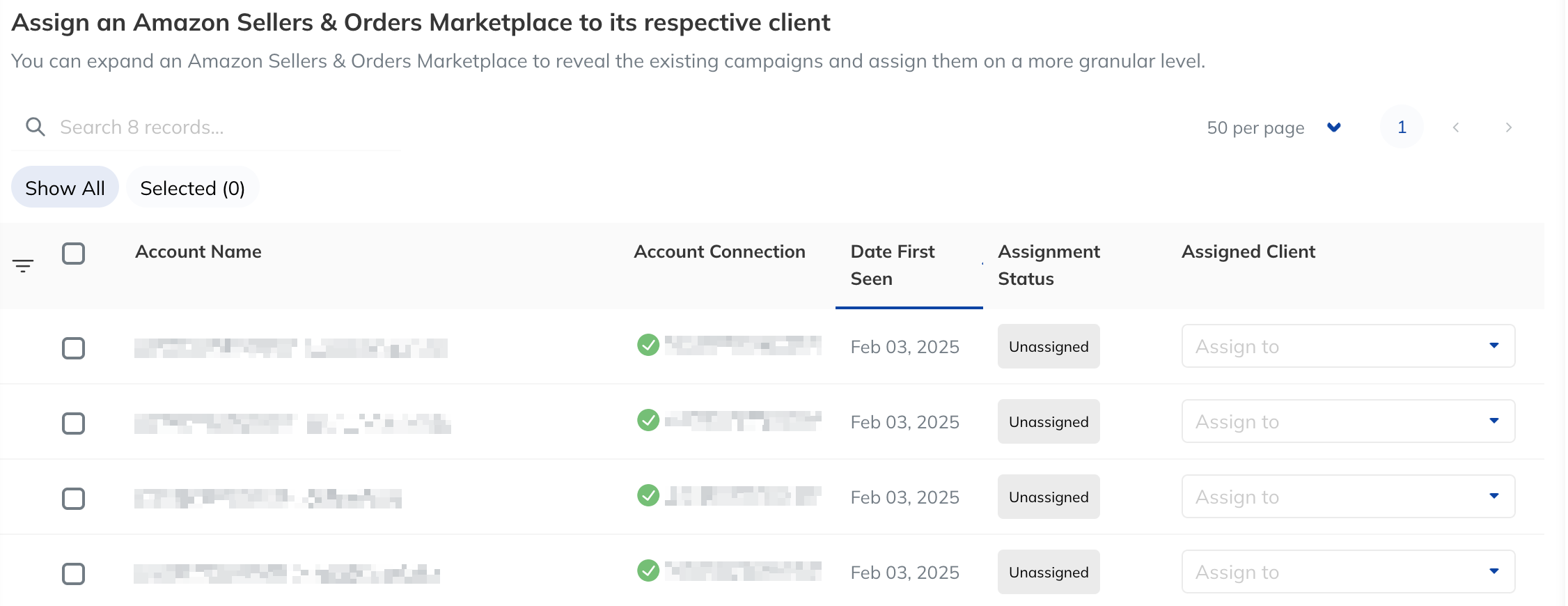Focus the Search 8 records field
The image size is (1568, 606).
(x=206, y=127)
